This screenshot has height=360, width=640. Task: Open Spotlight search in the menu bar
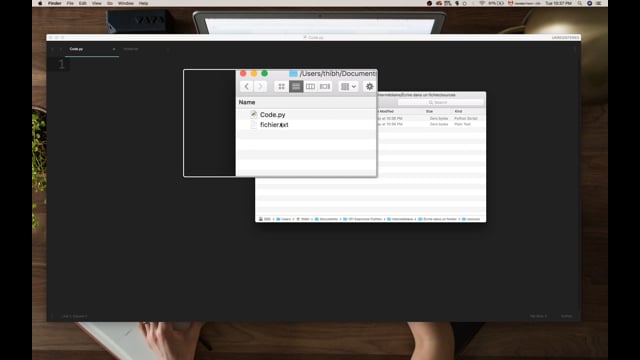click(580, 3)
